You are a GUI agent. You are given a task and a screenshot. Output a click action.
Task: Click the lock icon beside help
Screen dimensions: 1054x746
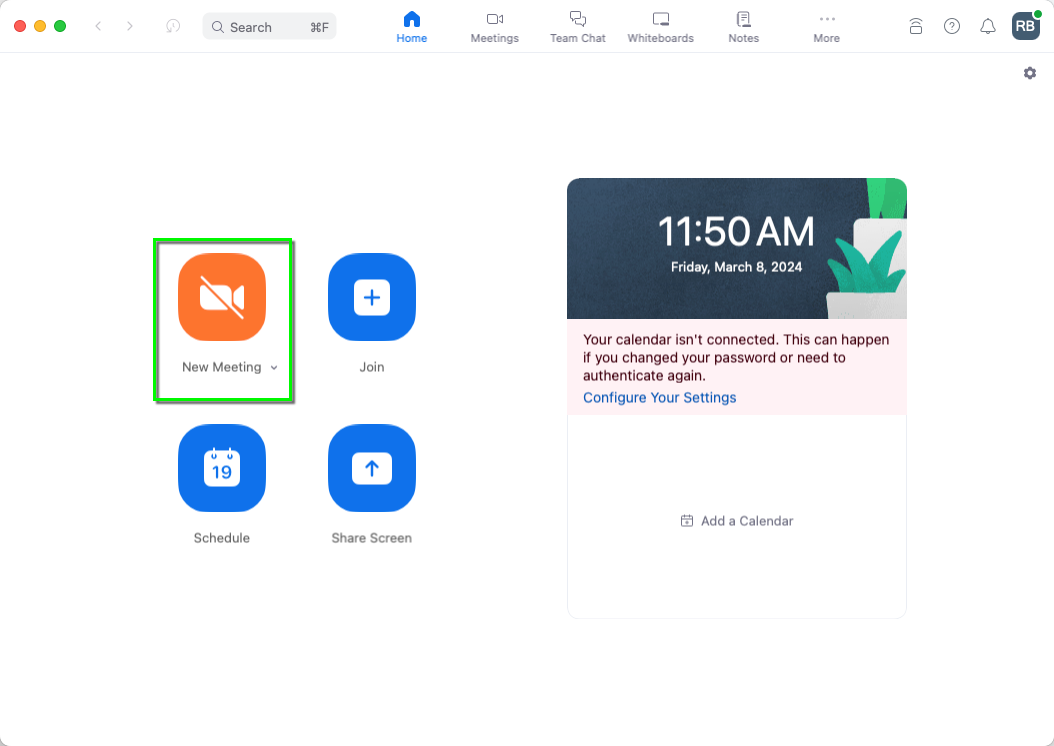(916, 27)
